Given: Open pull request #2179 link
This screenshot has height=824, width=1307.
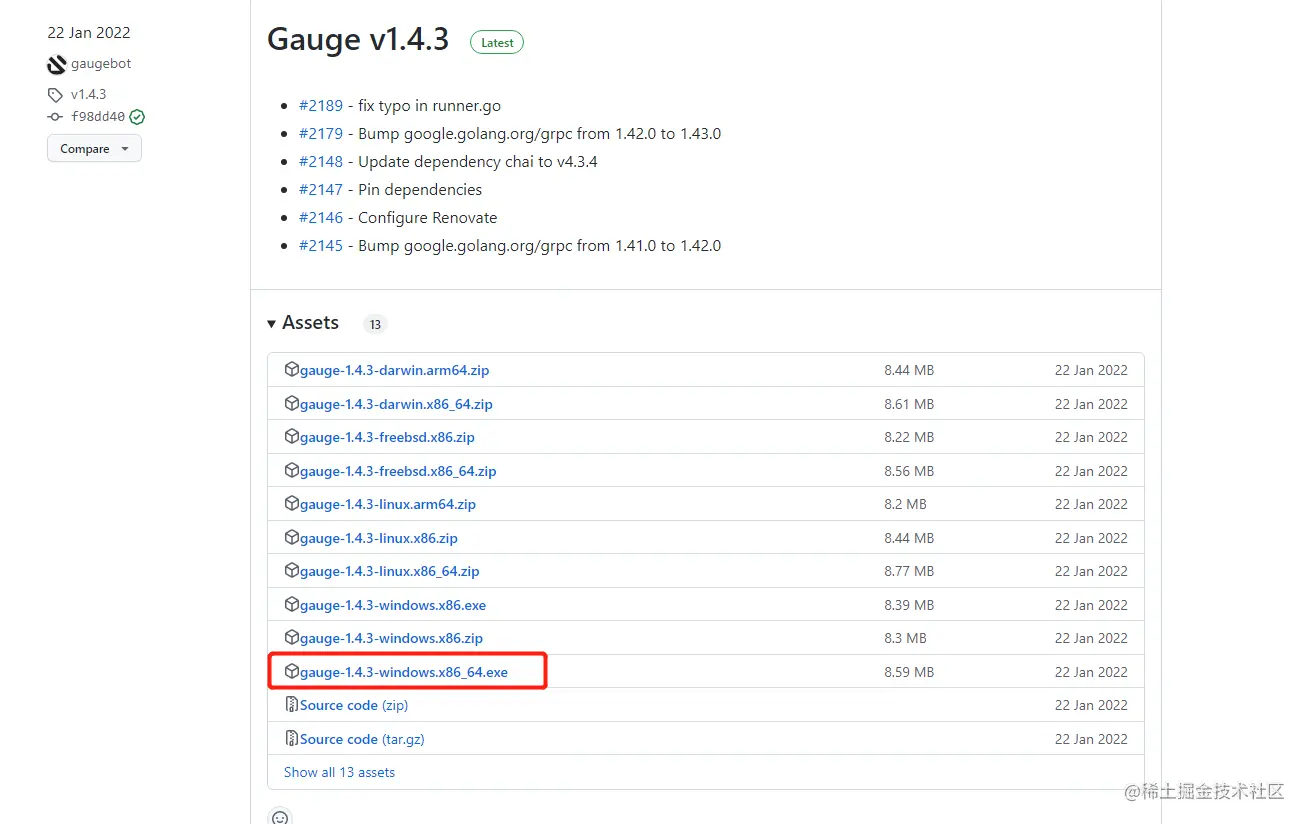Looking at the screenshot, I should [321, 133].
